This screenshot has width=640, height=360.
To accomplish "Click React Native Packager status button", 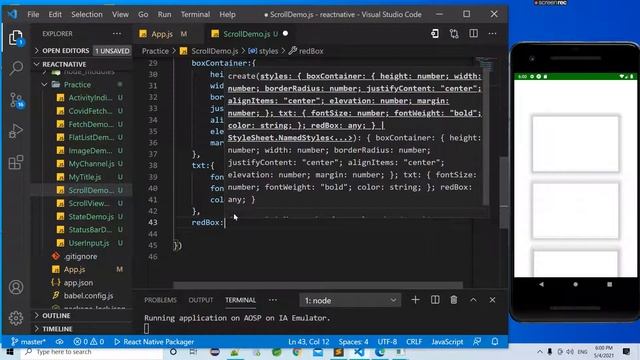I will [154, 342].
